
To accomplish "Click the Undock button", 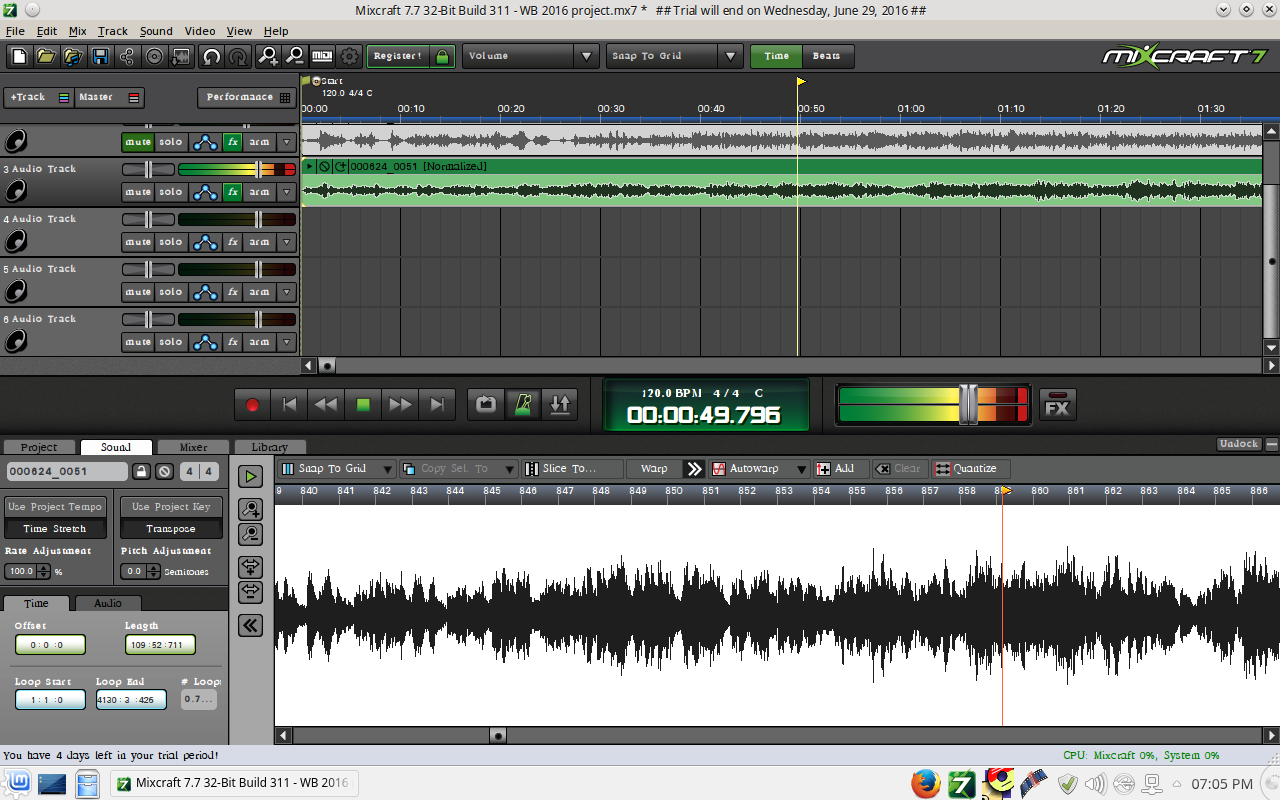I will click(x=1238, y=444).
